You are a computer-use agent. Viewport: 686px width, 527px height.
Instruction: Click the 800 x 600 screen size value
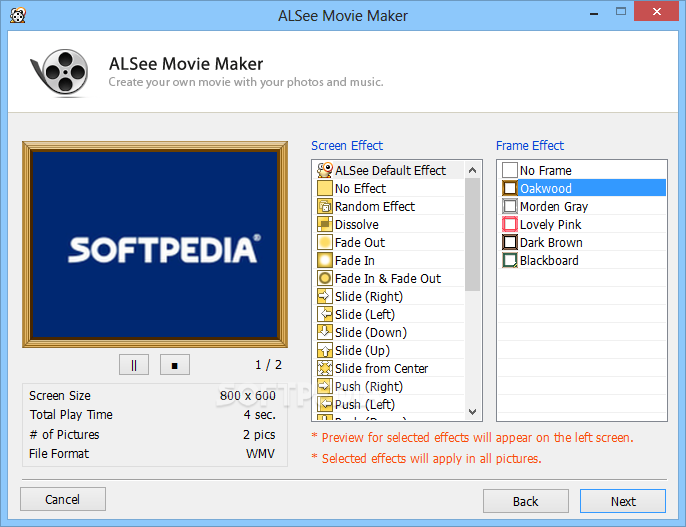tap(248, 395)
